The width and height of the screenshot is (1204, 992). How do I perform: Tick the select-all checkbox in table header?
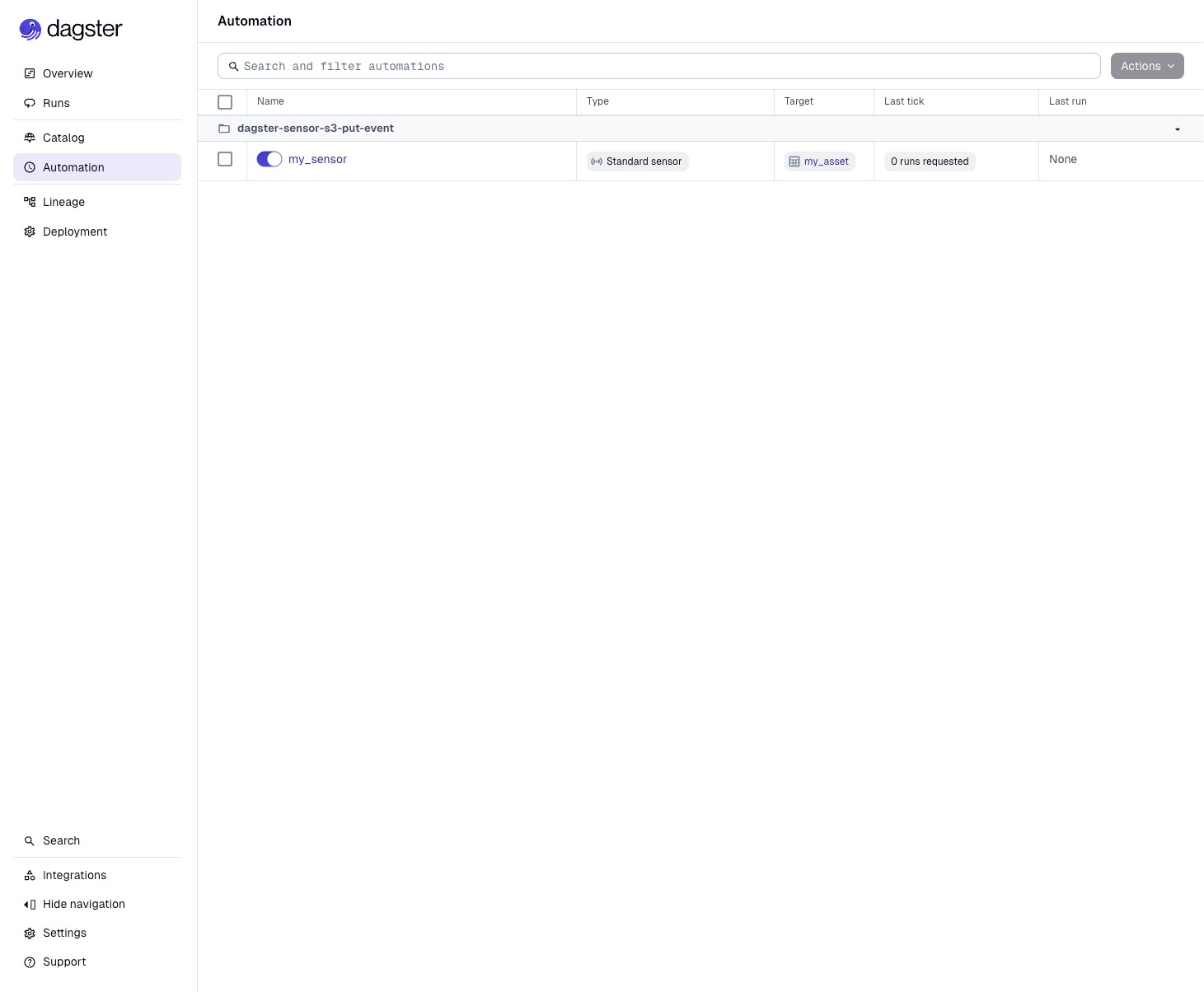pos(225,102)
